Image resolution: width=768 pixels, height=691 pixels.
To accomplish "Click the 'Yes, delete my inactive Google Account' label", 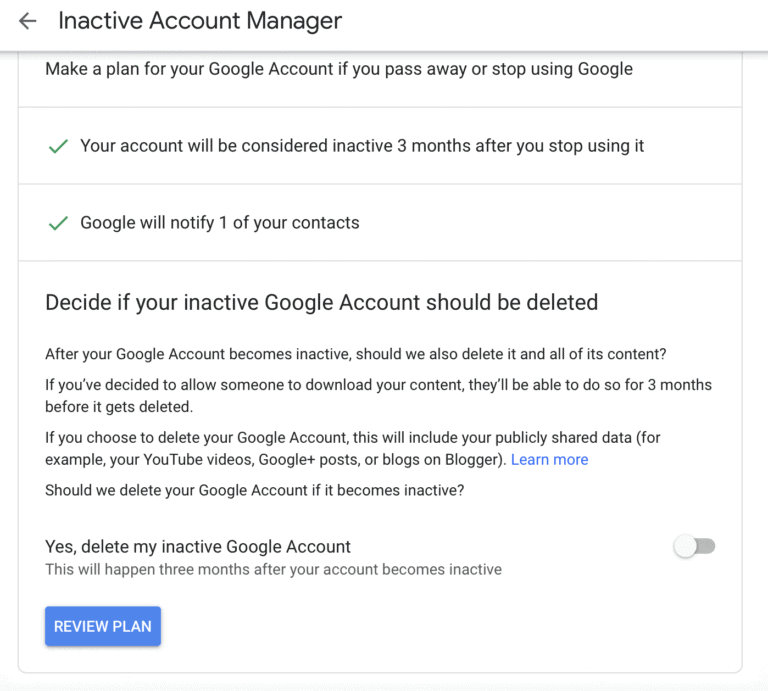I will pos(198,547).
